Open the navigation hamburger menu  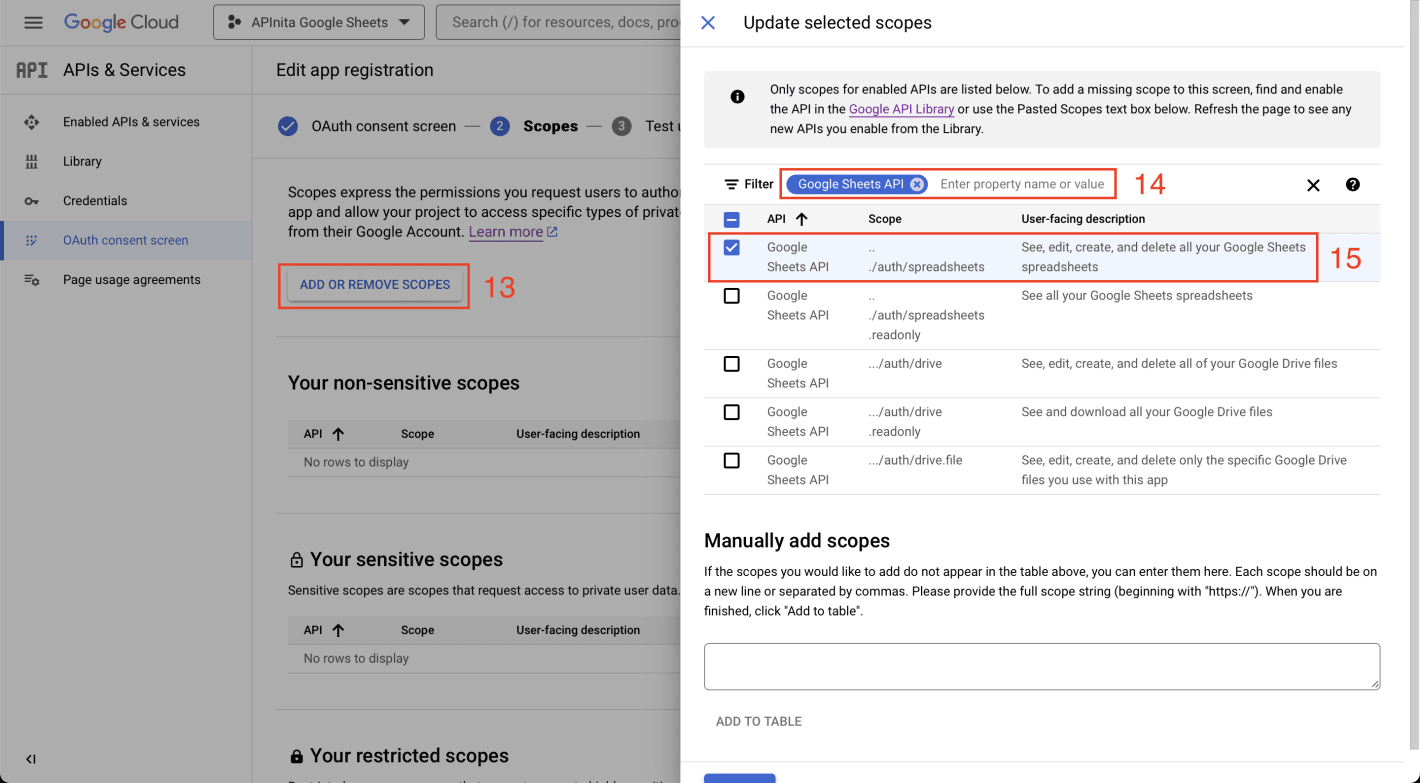pyautogui.click(x=33, y=22)
